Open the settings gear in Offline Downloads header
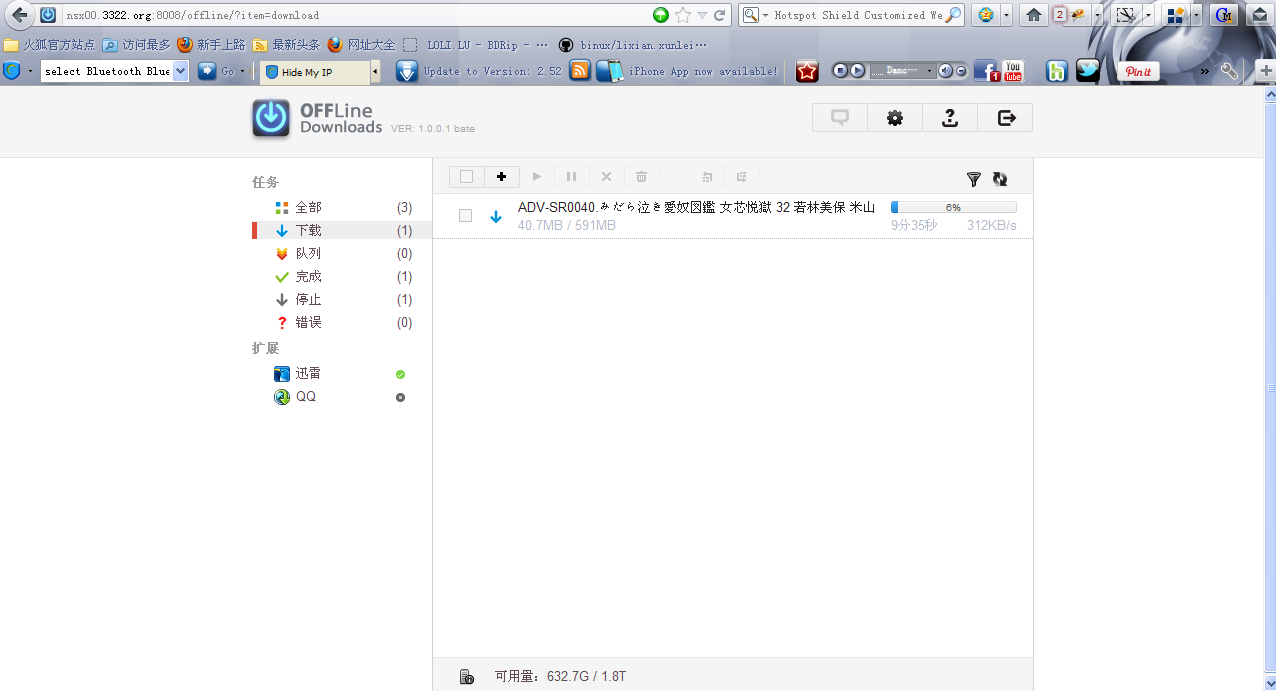Image resolution: width=1276 pixels, height=691 pixels. (895, 118)
